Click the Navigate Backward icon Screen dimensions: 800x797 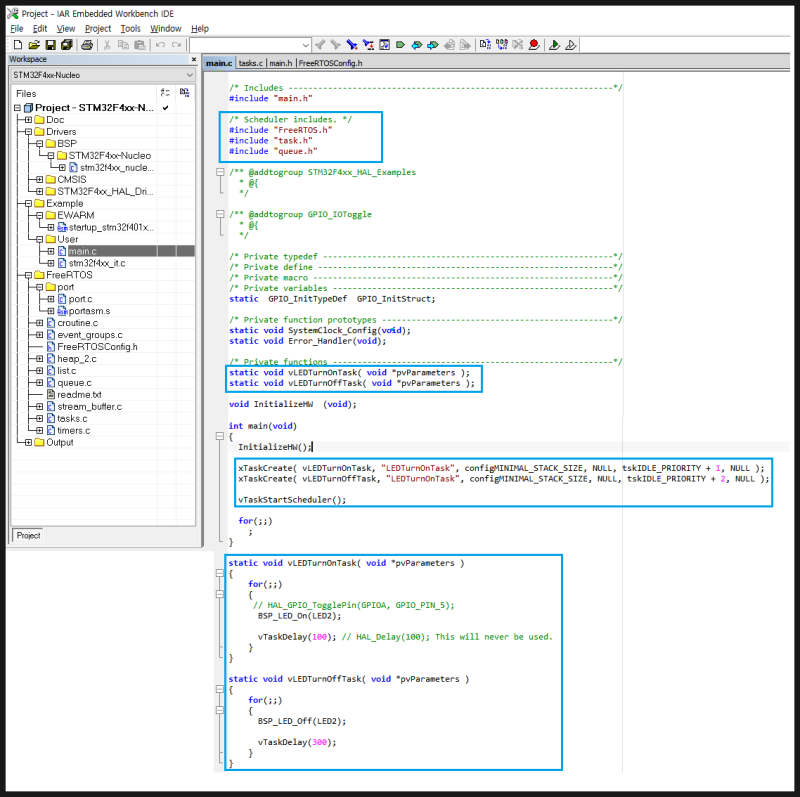point(449,45)
